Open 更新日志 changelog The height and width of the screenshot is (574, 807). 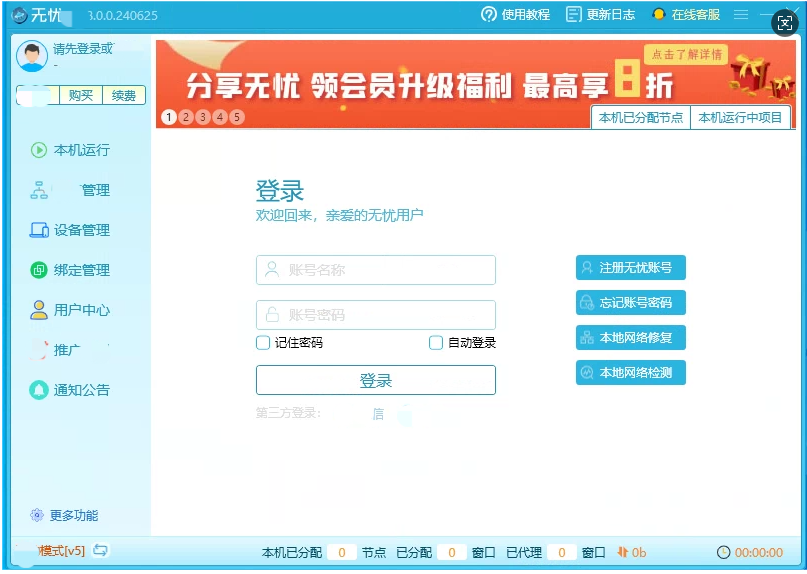(601, 14)
